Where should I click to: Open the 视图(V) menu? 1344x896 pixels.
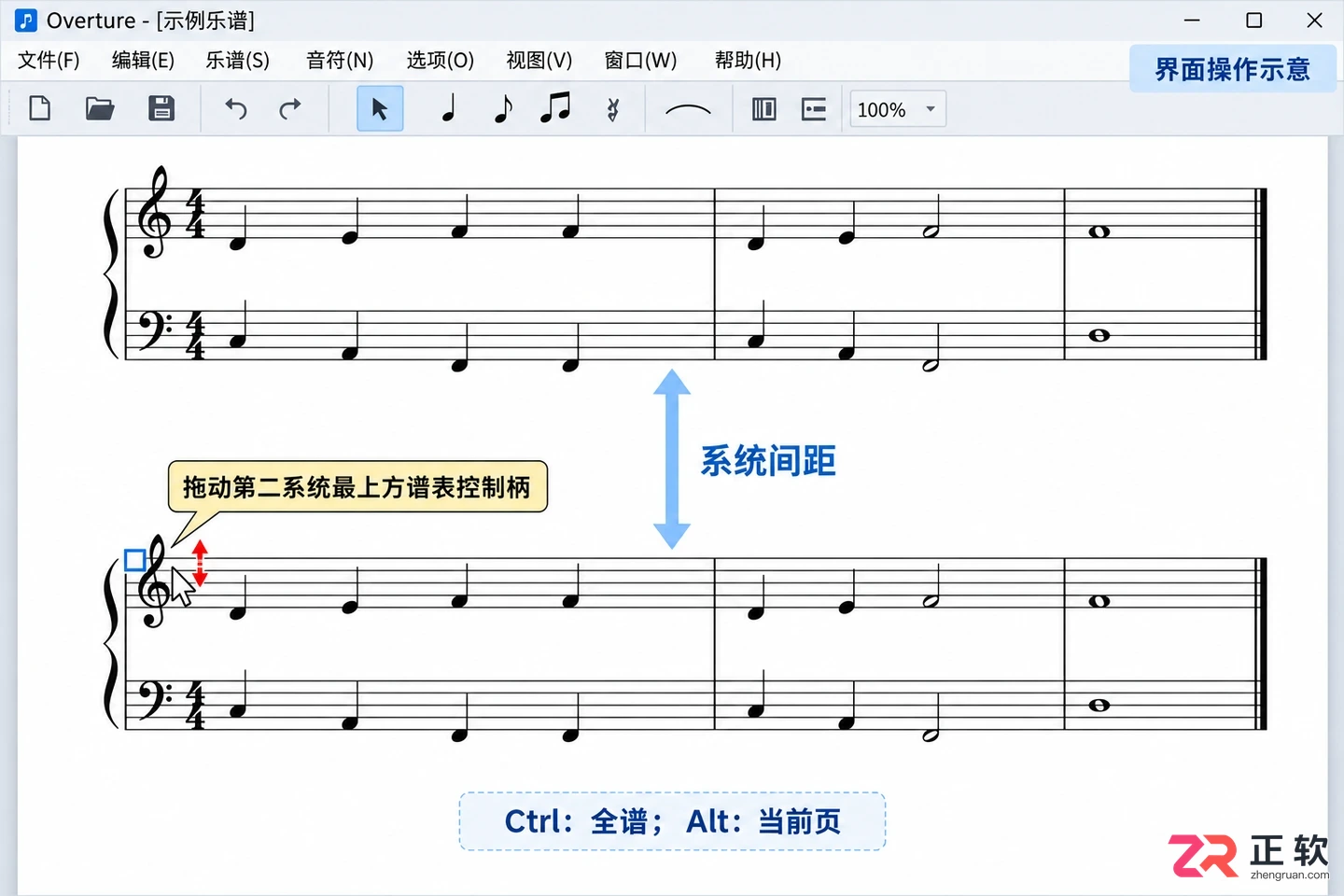click(539, 61)
